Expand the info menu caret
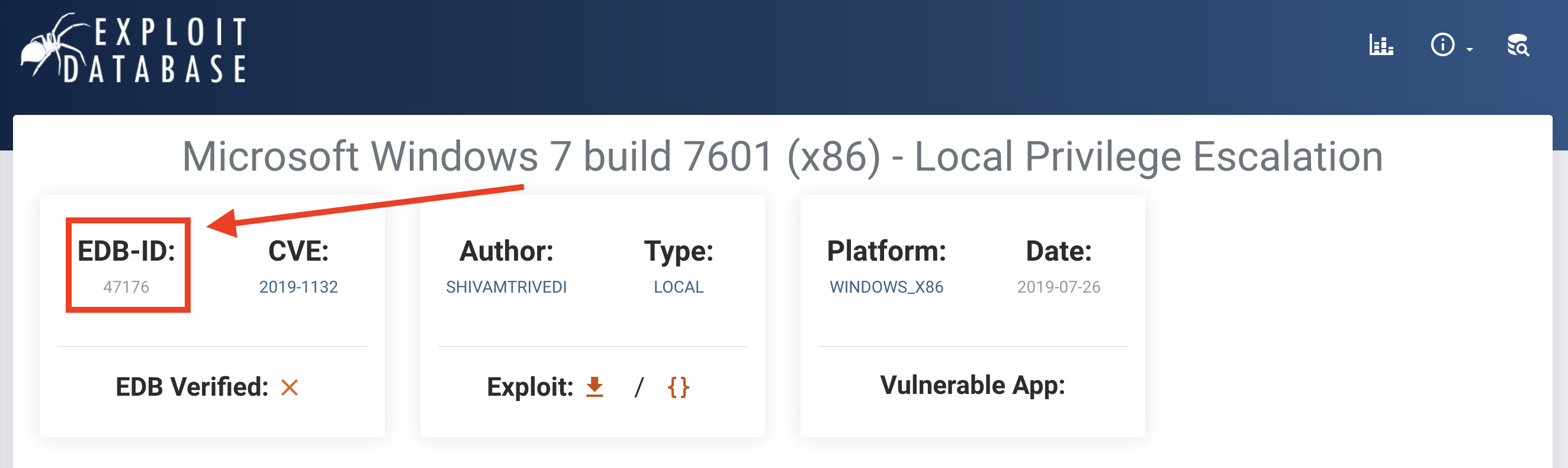 point(1469,49)
